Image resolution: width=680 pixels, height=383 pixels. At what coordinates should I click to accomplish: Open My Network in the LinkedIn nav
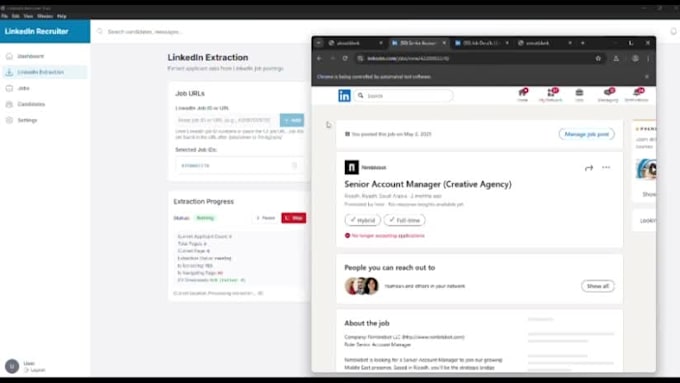(551, 95)
